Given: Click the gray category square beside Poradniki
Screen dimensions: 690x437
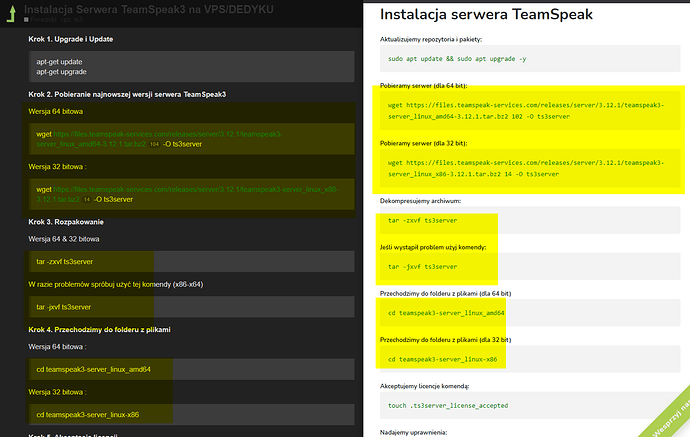Looking at the screenshot, I should 29,21.
